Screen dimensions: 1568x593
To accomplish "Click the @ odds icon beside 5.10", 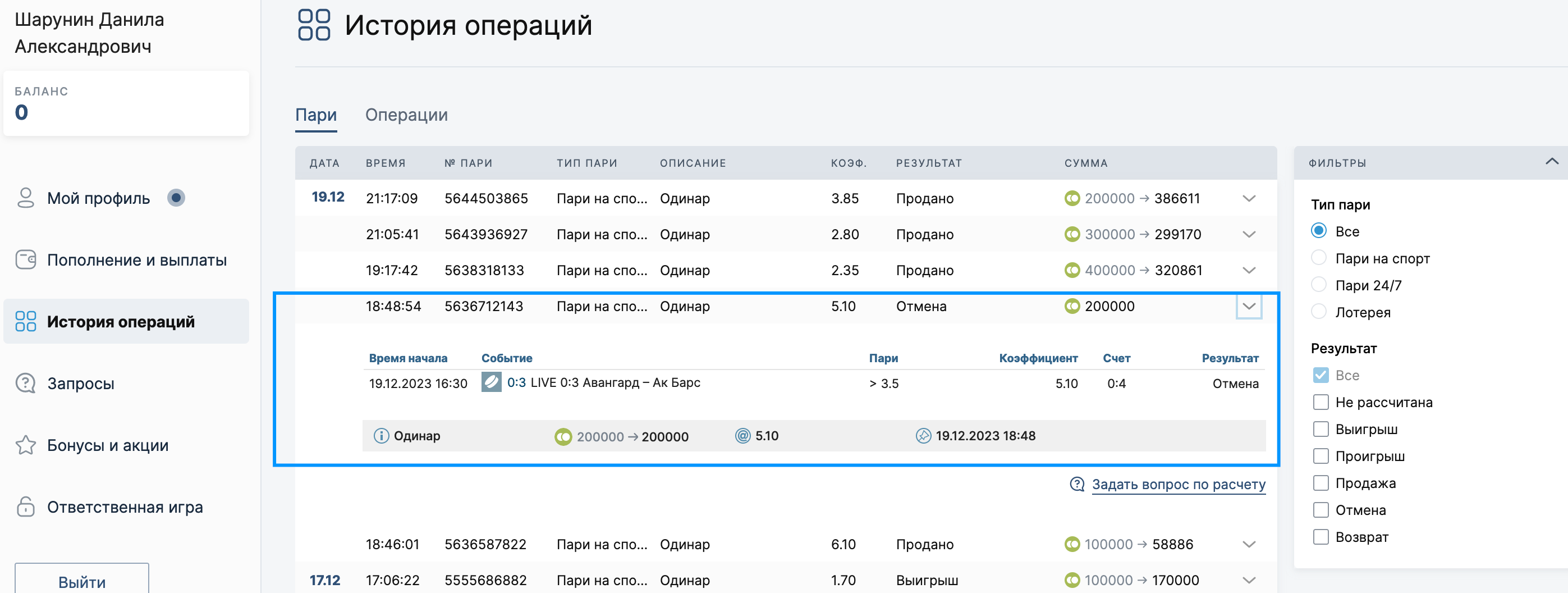I will pos(742,436).
